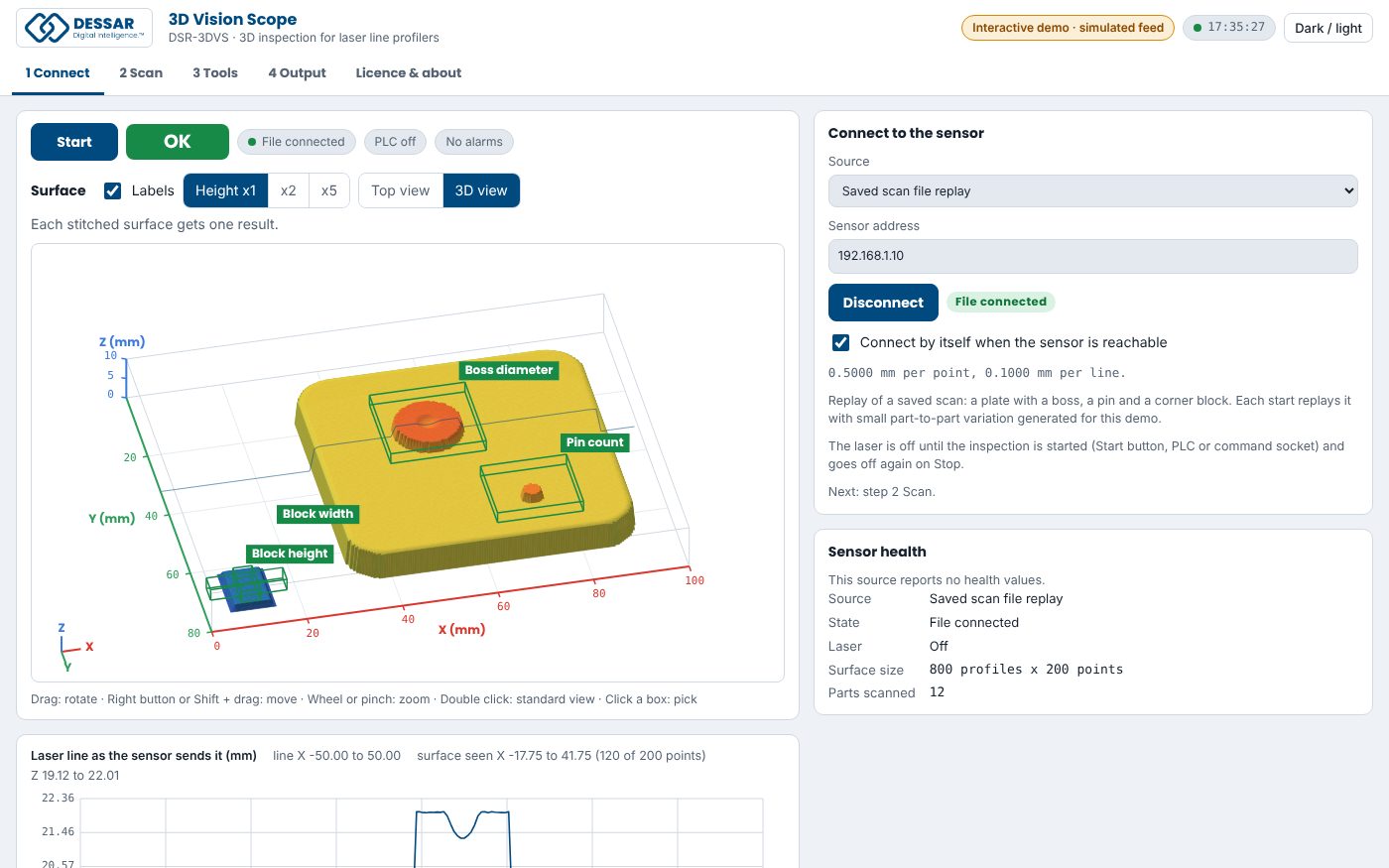Viewport: 1389px width, 868px height.
Task: Click the Laser state value Off
Action: (939, 646)
